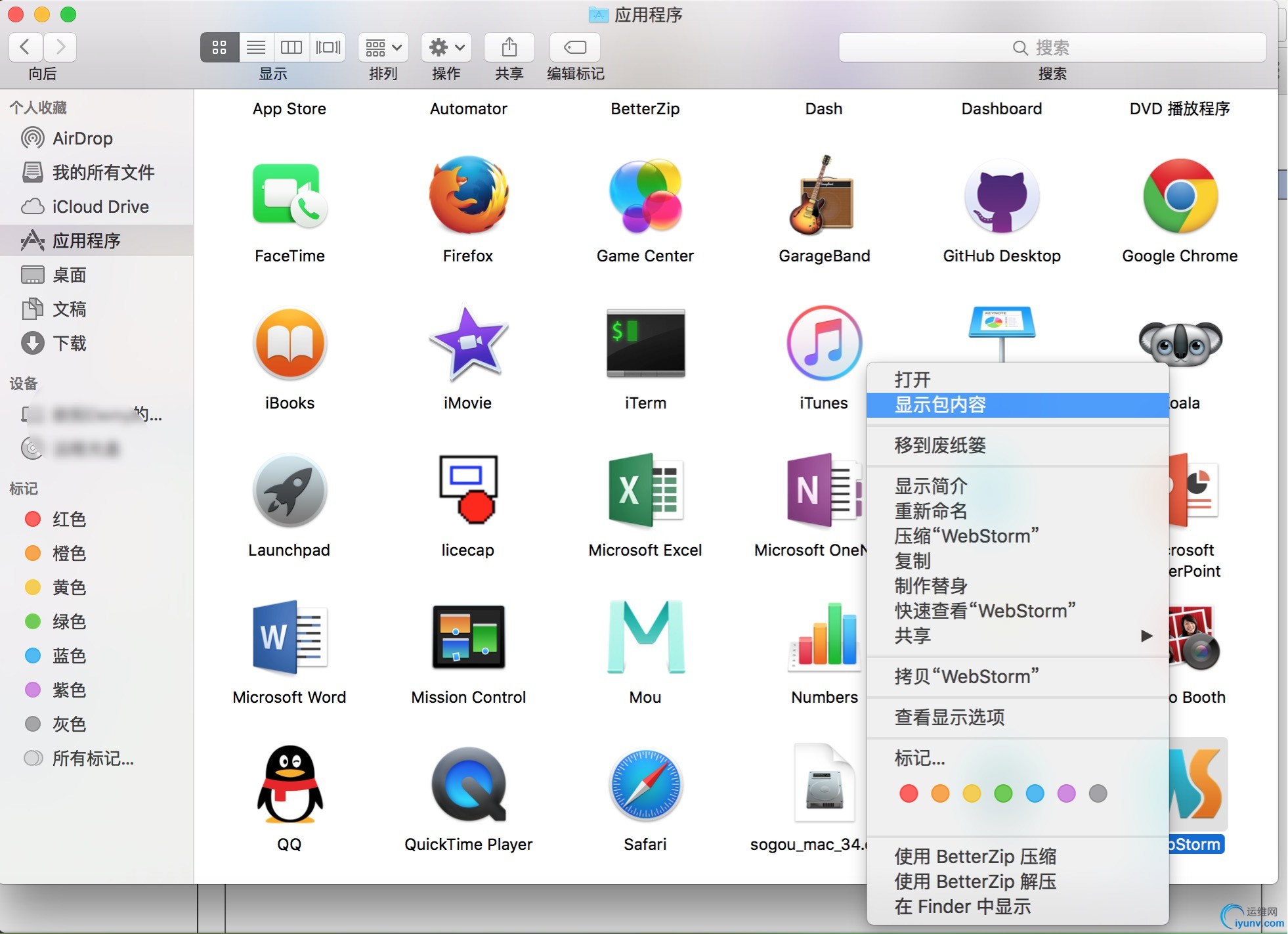Choose 压缩"WebStorm" in context menu
This screenshot has width=1288, height=934.
(x=1018, y=536)
